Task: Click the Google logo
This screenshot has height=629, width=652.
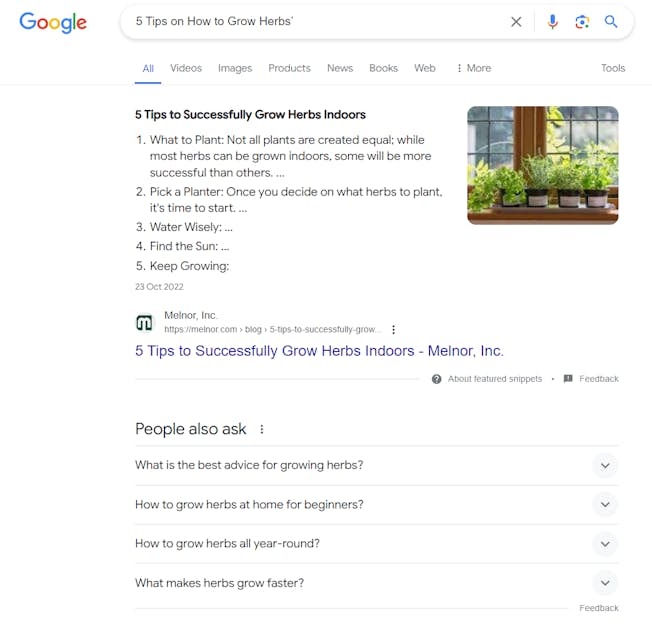Action: (53, 22)
